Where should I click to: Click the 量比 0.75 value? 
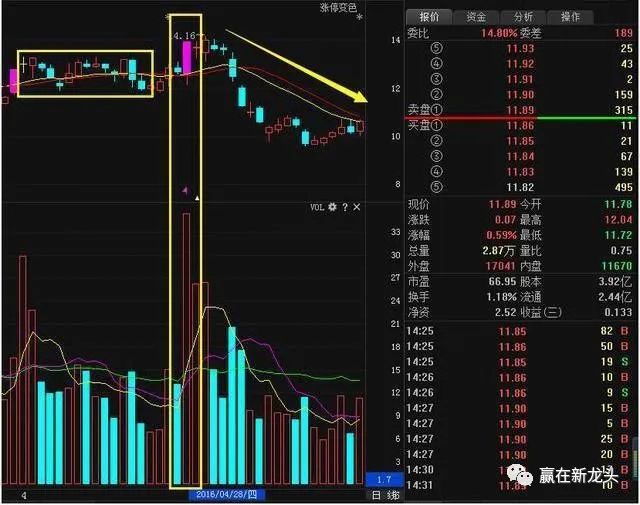pyautogui.click(x=622, y=251)
